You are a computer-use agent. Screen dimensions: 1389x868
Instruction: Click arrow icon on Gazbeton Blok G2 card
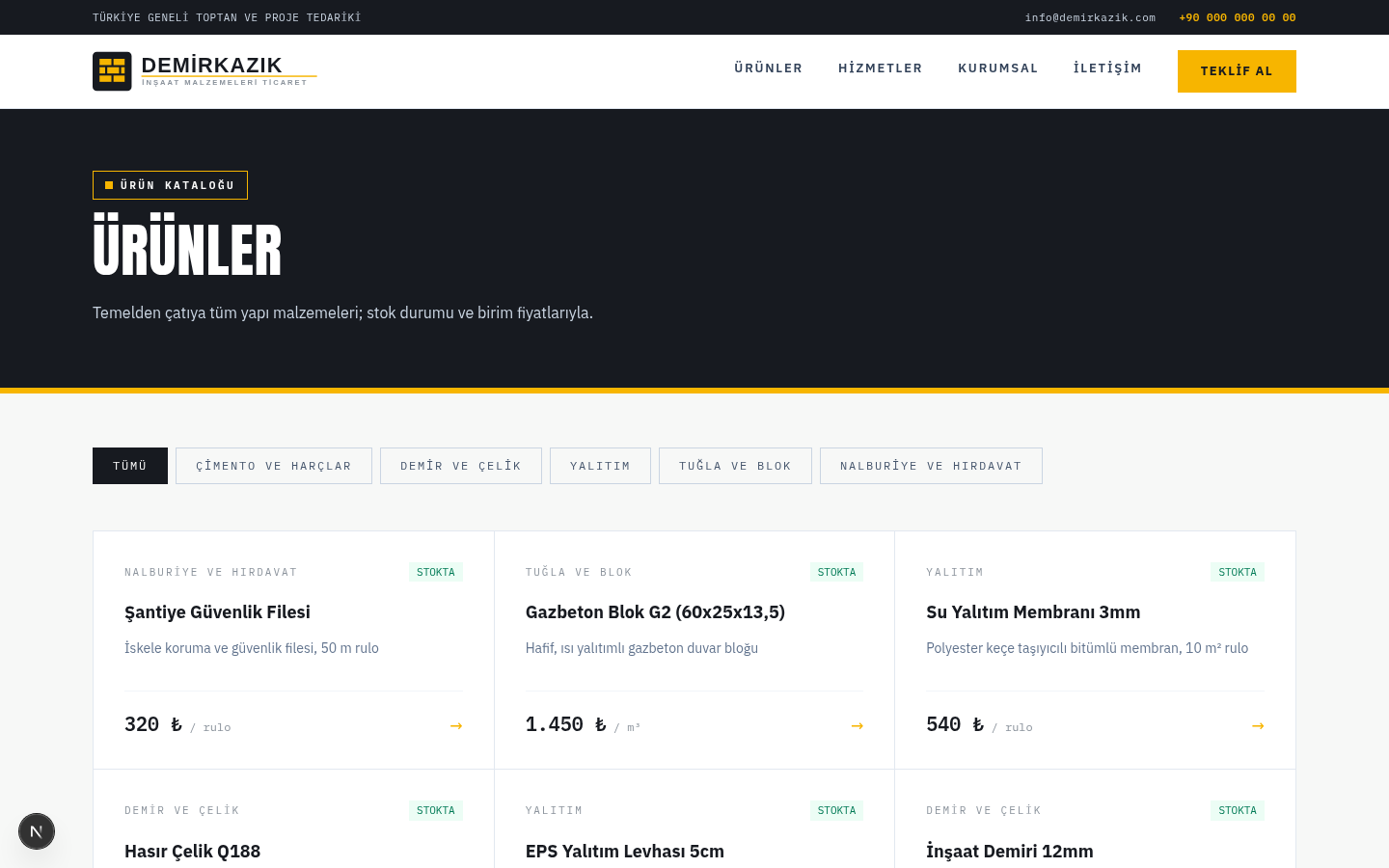coord(858,725)
